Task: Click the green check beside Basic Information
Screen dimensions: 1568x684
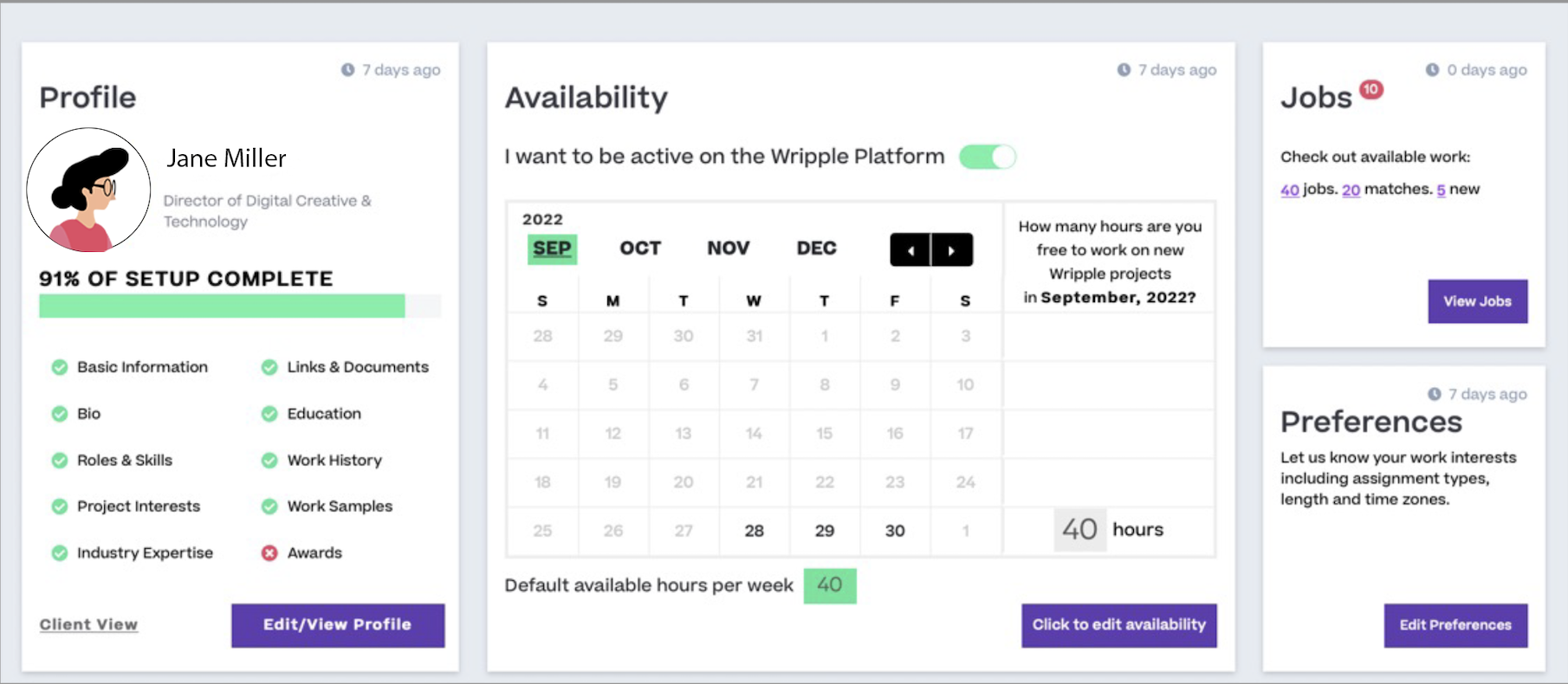Action: tap(60, 367)
